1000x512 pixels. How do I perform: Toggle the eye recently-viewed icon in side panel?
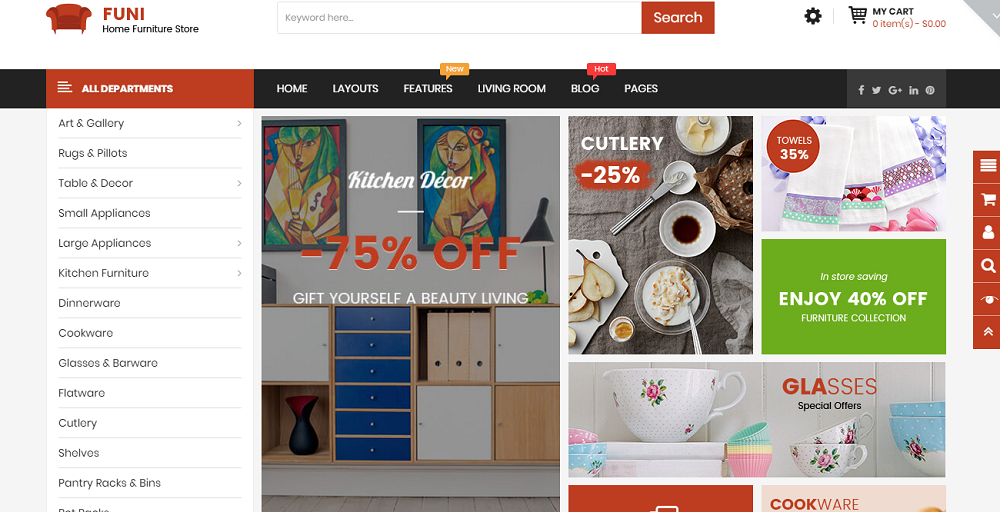pos(988,299)
